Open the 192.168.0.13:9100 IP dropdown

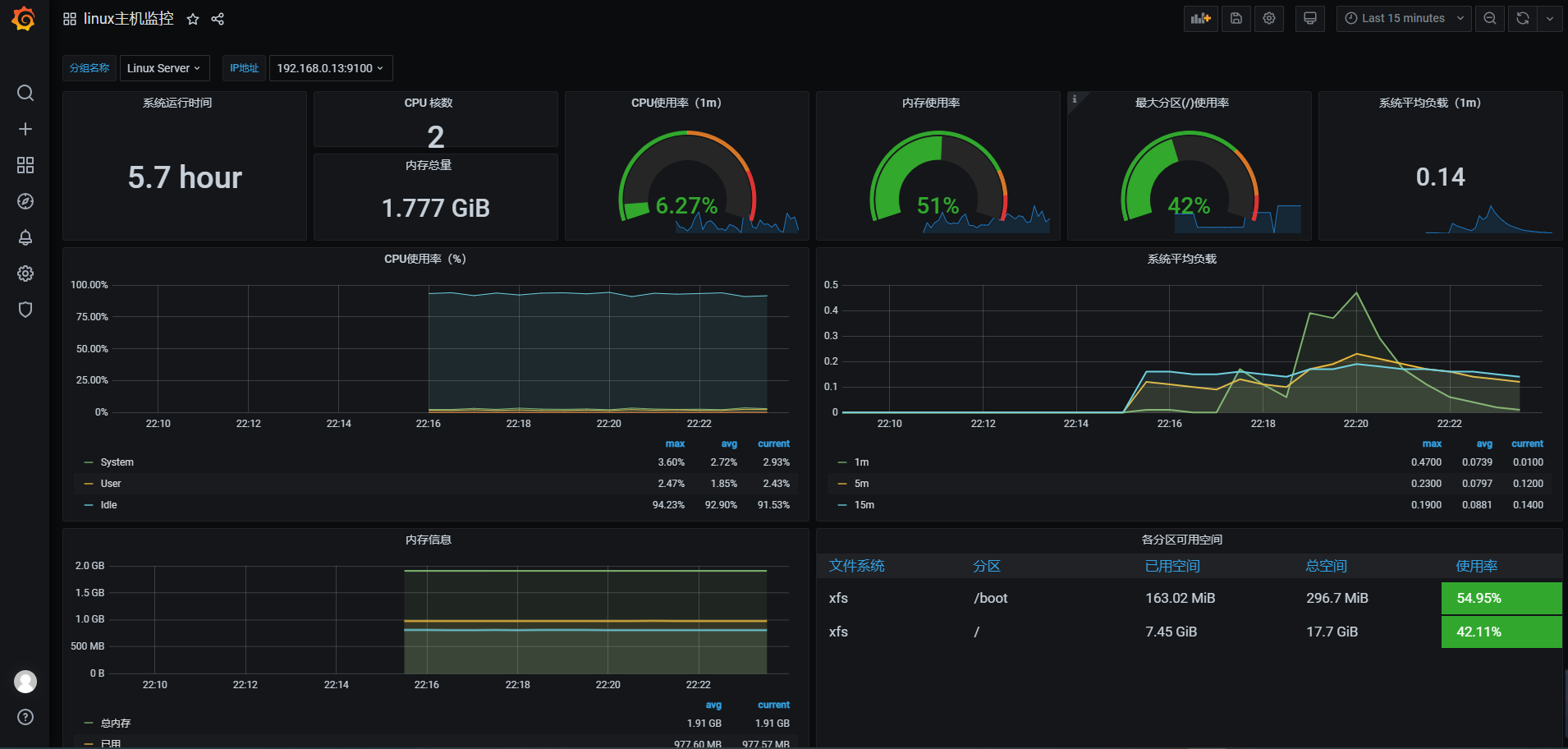tap(330, 68)
